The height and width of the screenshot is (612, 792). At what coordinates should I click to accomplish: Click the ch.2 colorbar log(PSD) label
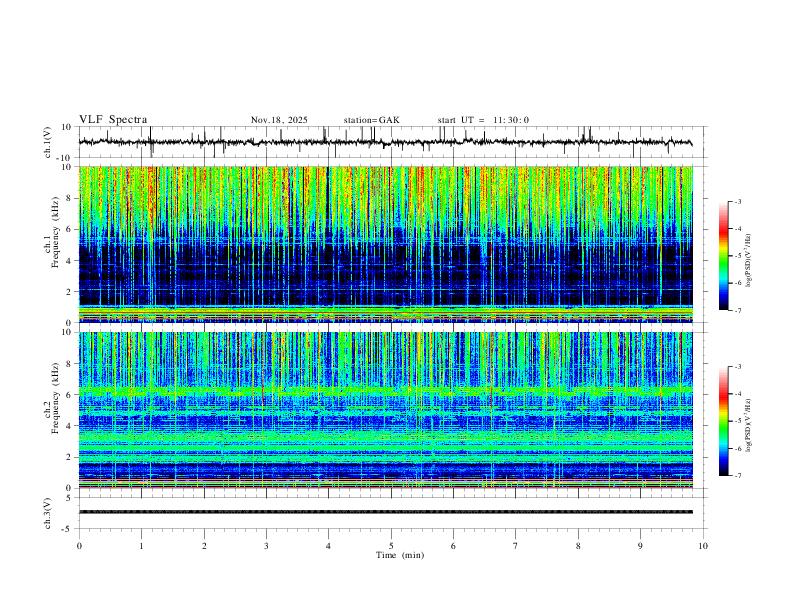(748, 425)
